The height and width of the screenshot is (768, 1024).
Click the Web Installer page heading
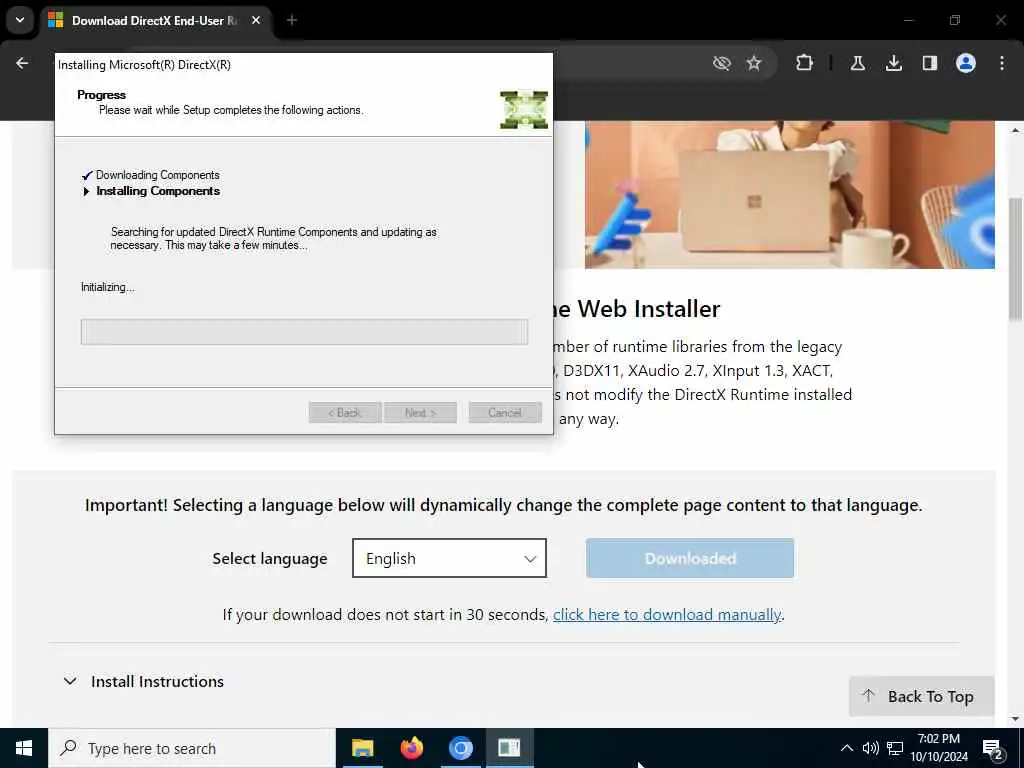tap(637, 308)
